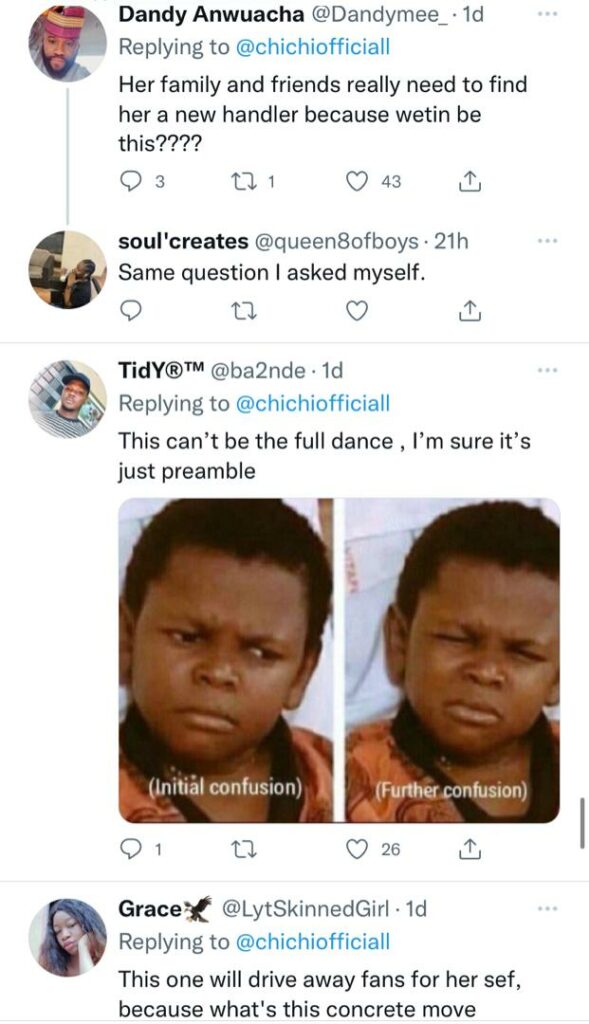
Task: Share soul'creates tweet
Action: pyautogui.click(x=469, y=311)
